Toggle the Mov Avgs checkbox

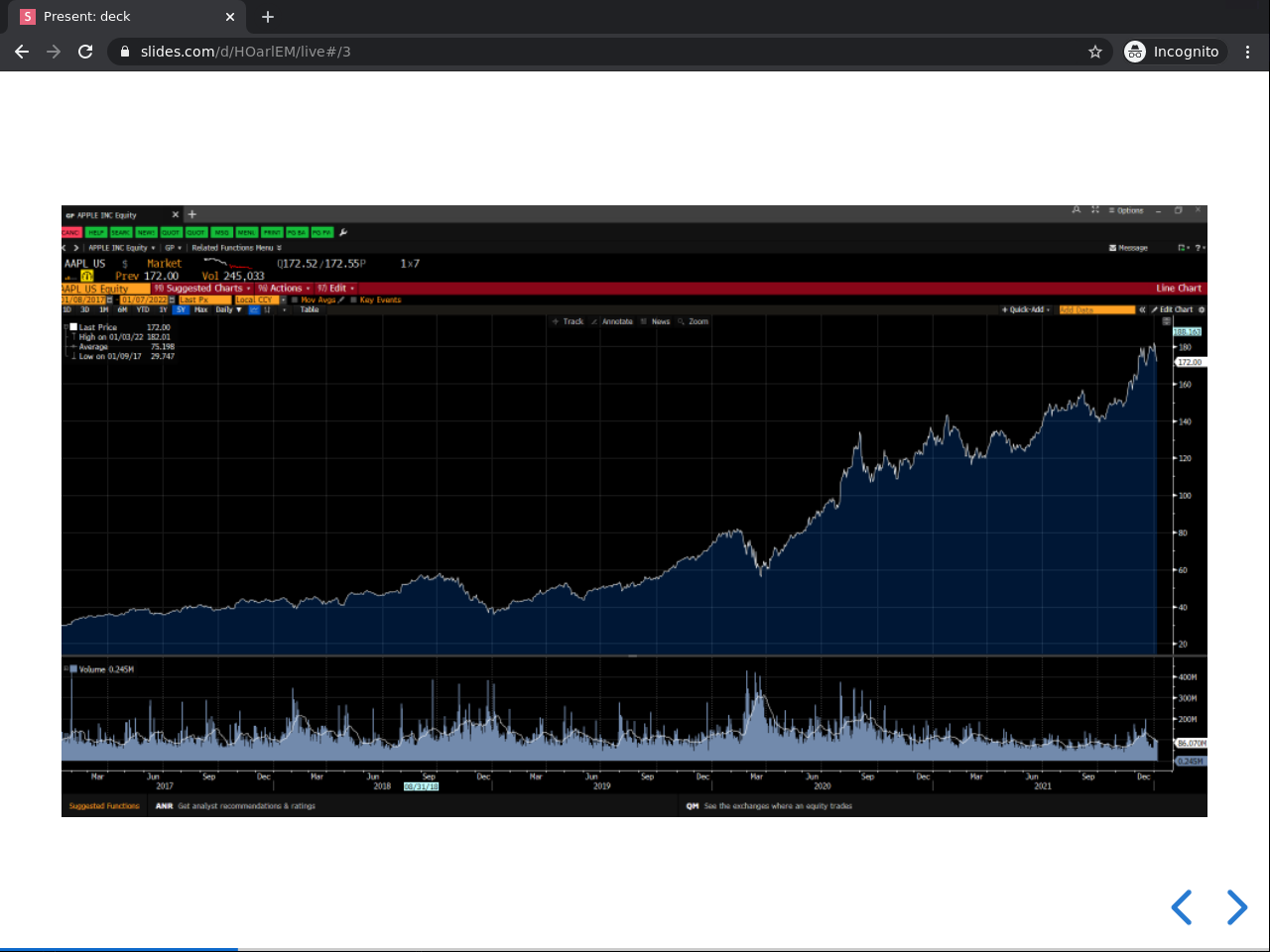point(295,299)
